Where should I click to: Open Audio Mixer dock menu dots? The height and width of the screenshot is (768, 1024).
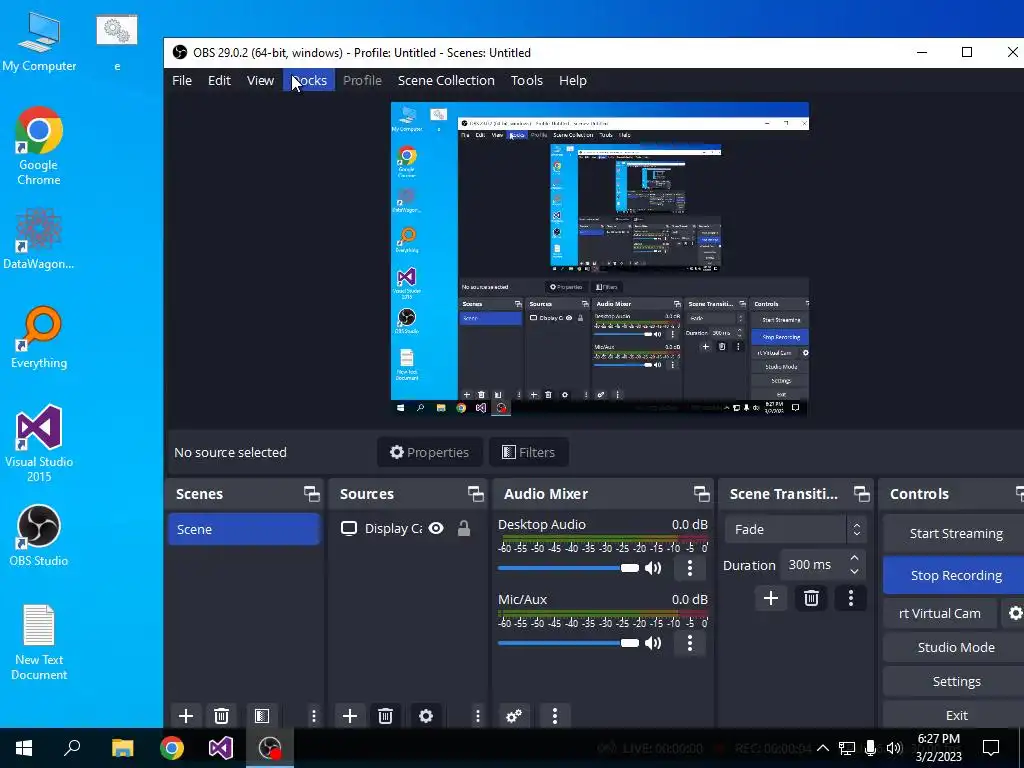coord(554,716)
